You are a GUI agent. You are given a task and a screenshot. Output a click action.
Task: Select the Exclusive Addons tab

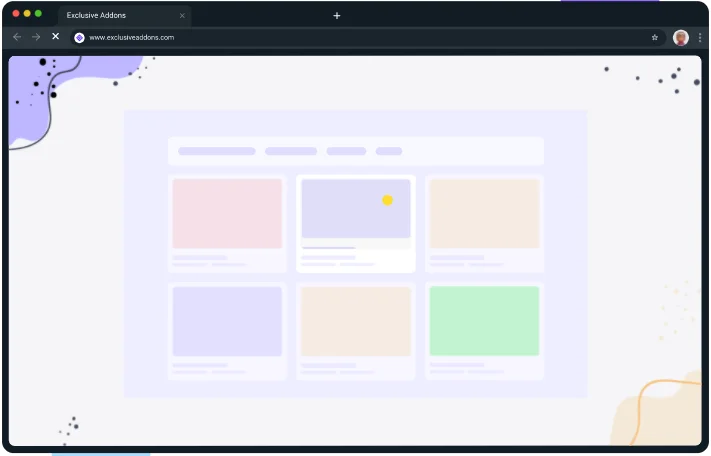coord(124,15)
